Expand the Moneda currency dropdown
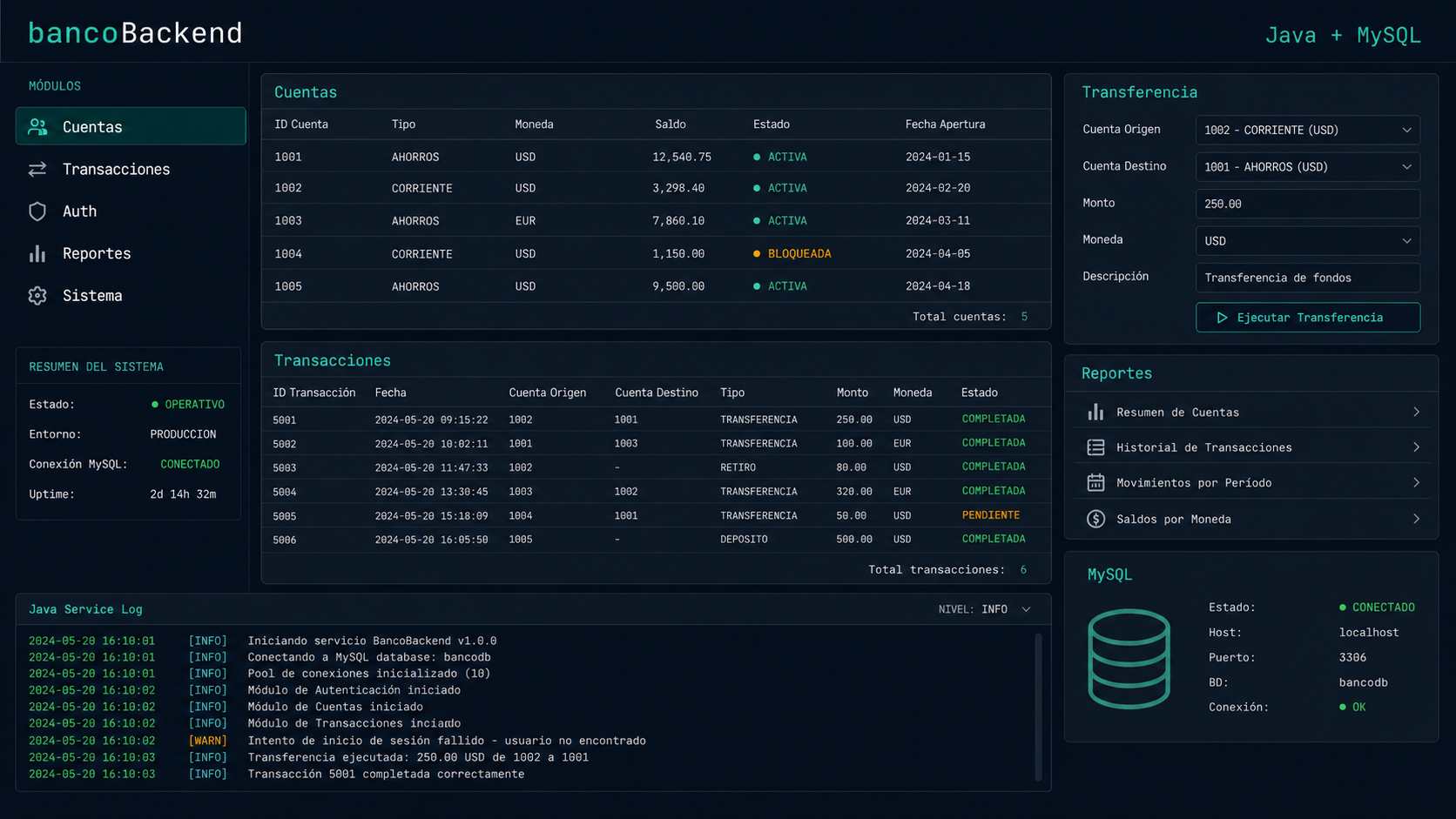 click(x=1307, y=240)
